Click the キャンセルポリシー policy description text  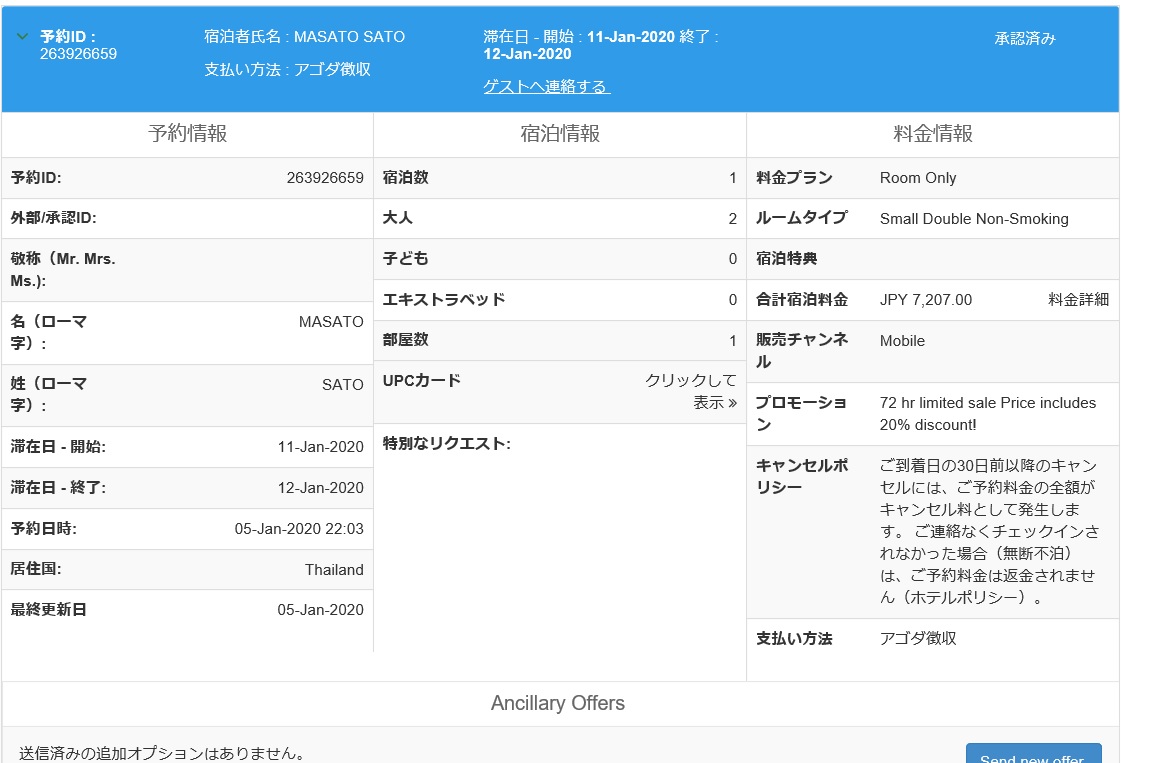tap(987, 531)
